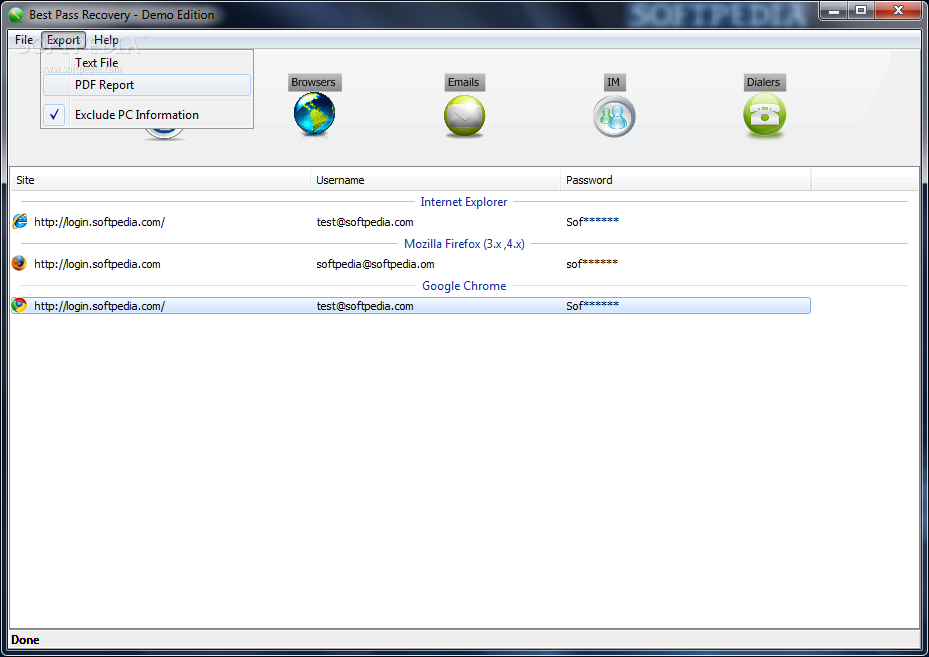Screen dimensions: 929x657
Task: Maximize the Best Pass Recovery window
Action: click(861, 10)
